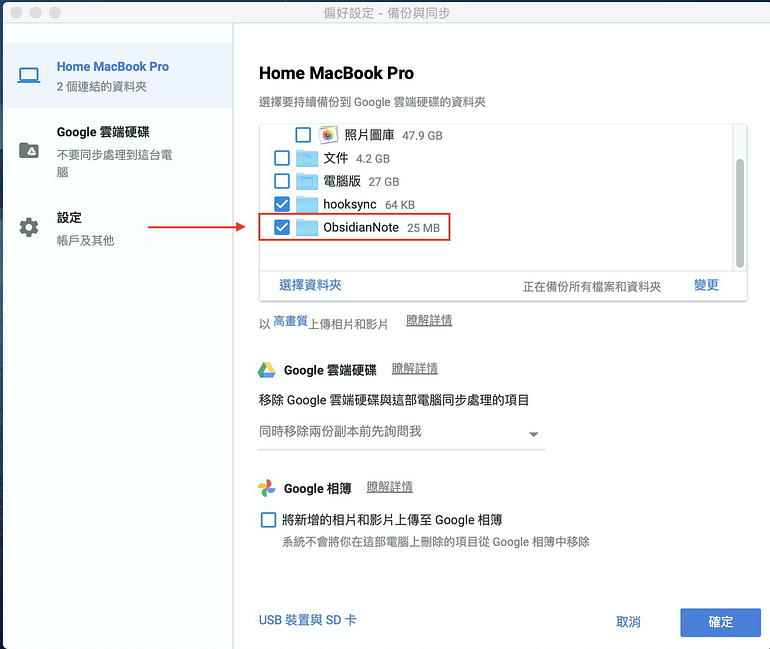Viewport: 770px width, 649px height.
Task: Open 瞭解詳情 link next to Google 雲端硬碟
Action: (415, 369)
